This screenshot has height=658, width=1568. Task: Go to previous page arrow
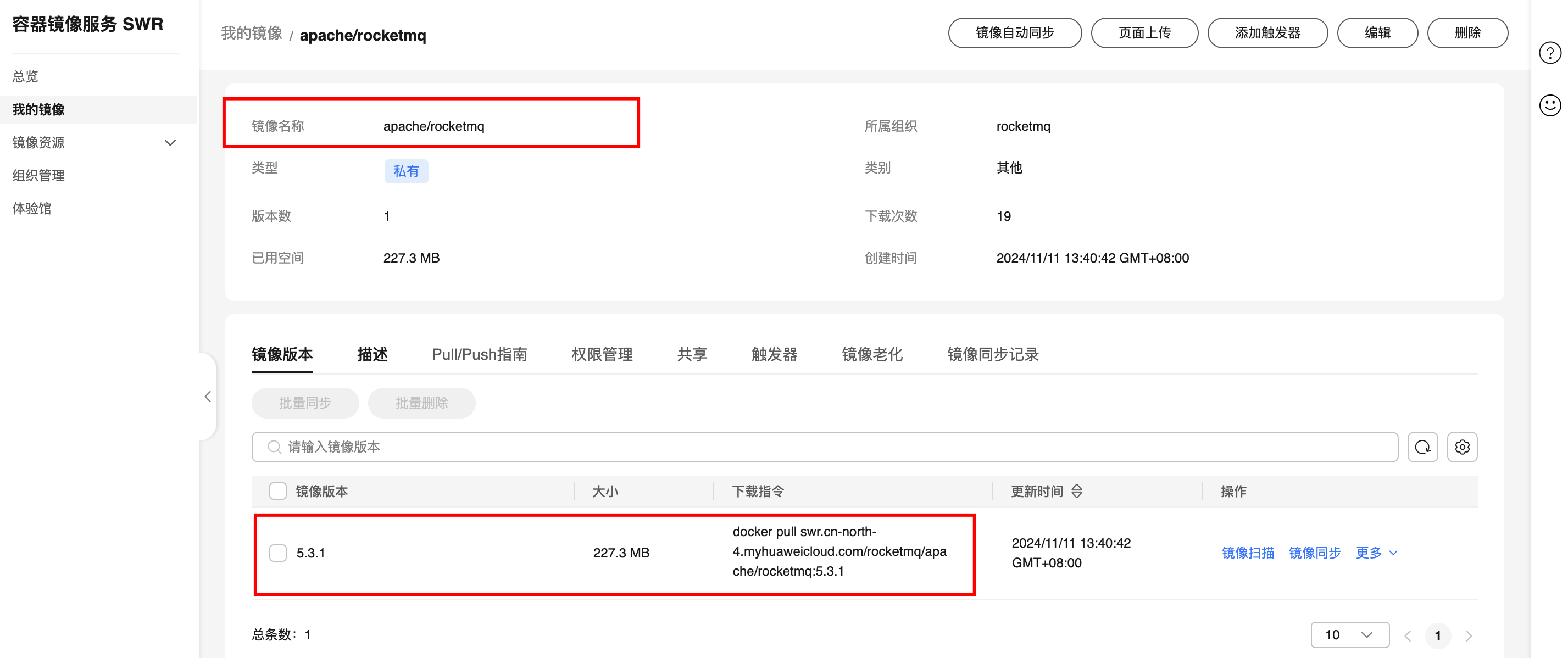pos(1408,635)
